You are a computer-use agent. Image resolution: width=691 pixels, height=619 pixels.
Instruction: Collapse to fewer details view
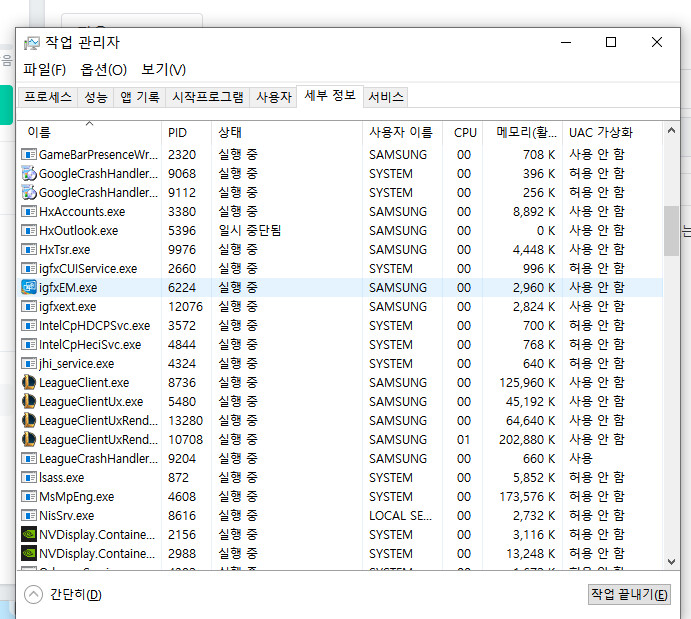tap(64, 595)
